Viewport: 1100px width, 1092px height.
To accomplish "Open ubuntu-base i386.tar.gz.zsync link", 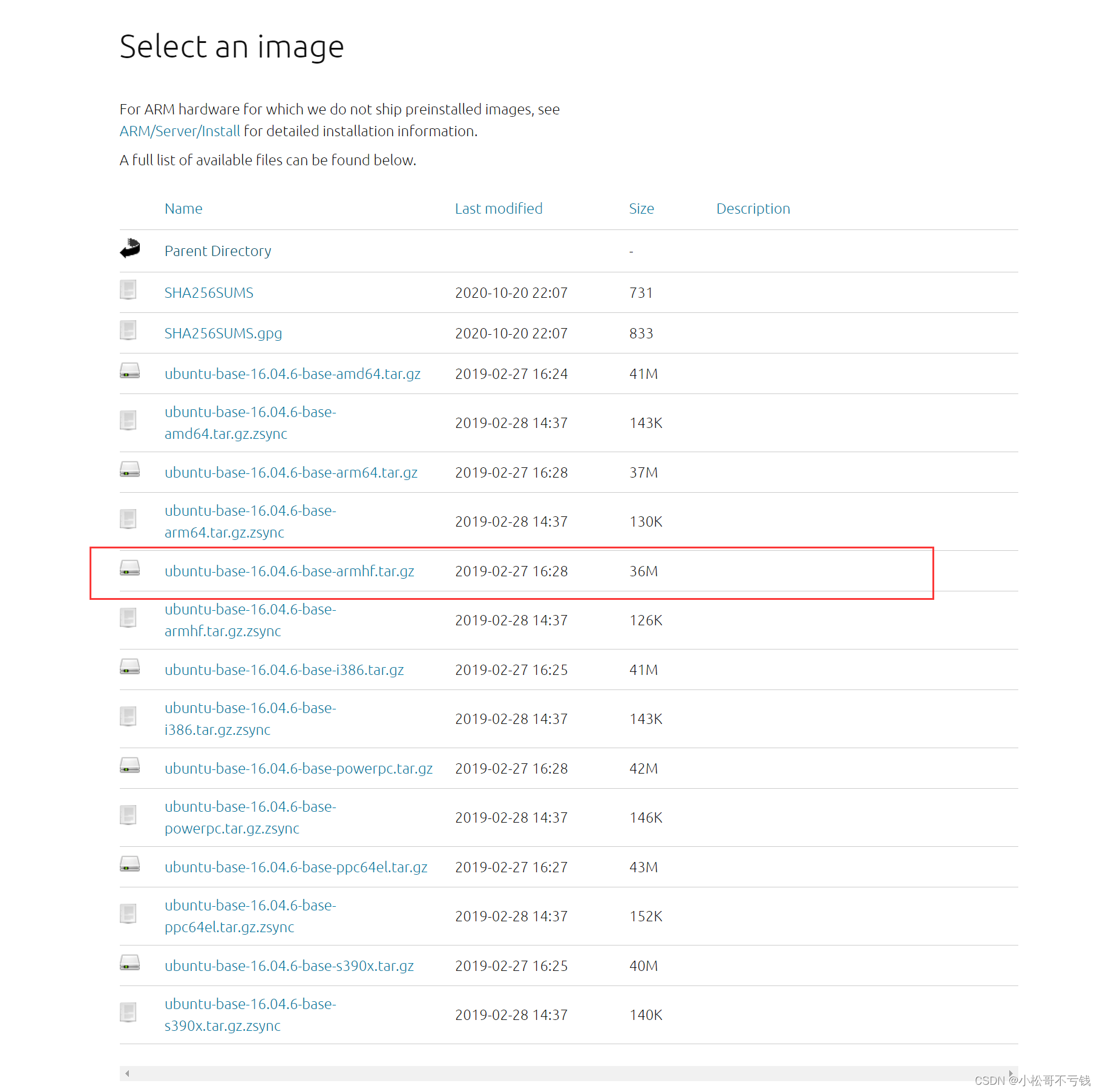I will pyautogui.click(x=250, y=719).
